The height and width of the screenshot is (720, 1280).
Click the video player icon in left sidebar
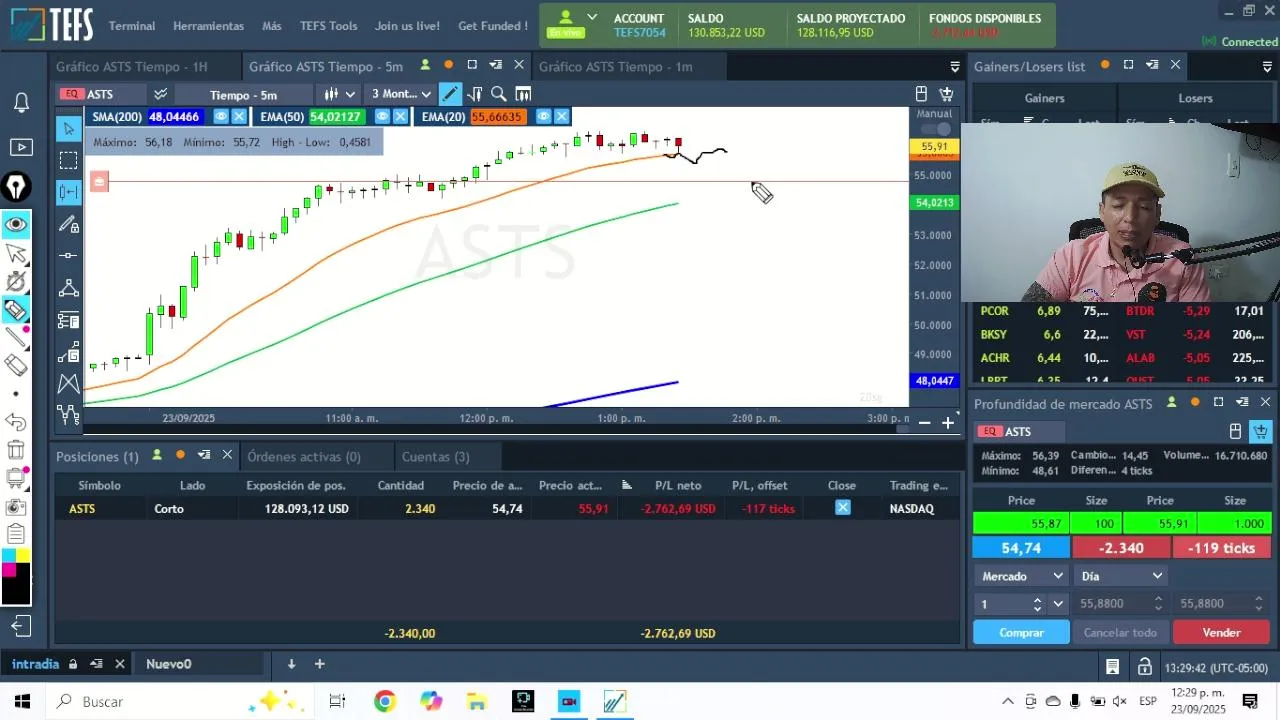21,147
